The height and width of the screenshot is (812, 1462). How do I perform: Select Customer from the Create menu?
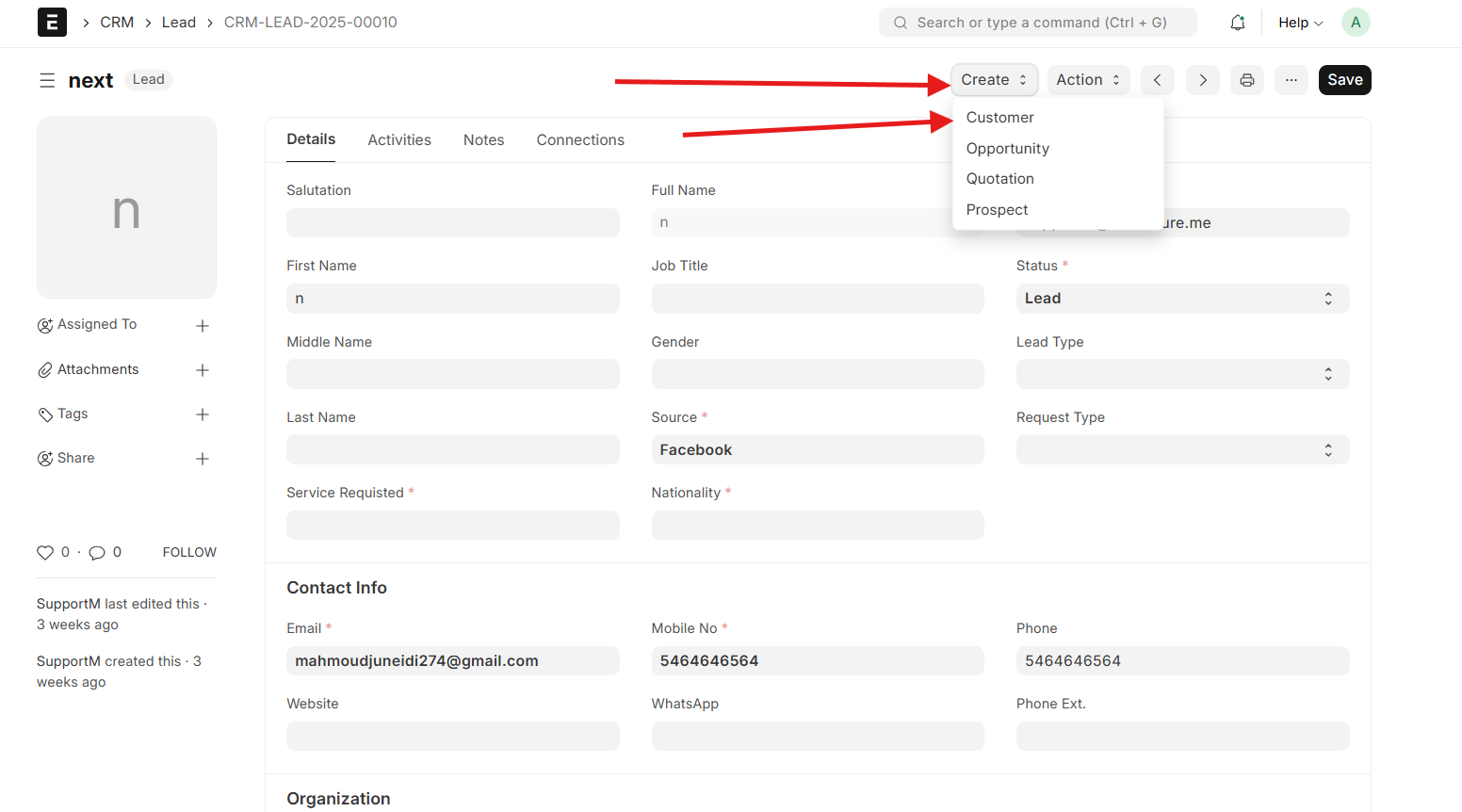click(x=1000, y=118)
